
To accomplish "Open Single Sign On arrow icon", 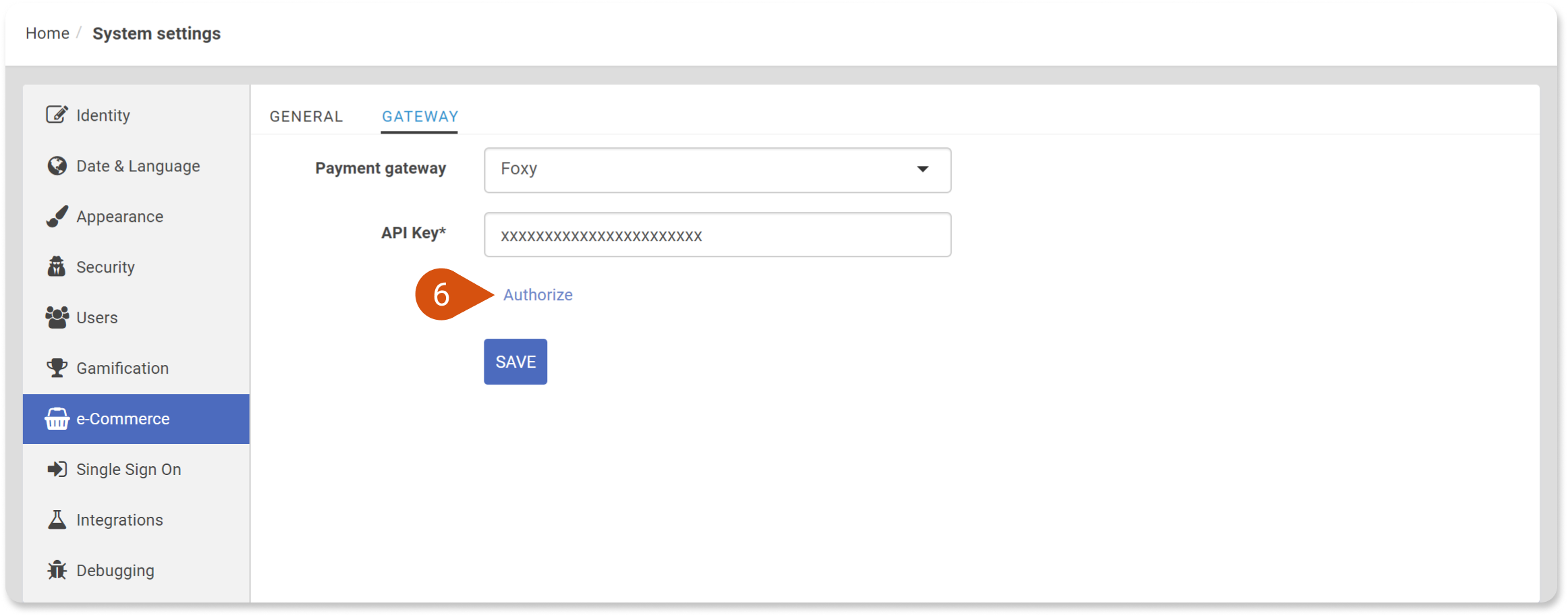I will click(x=57, y=469).
